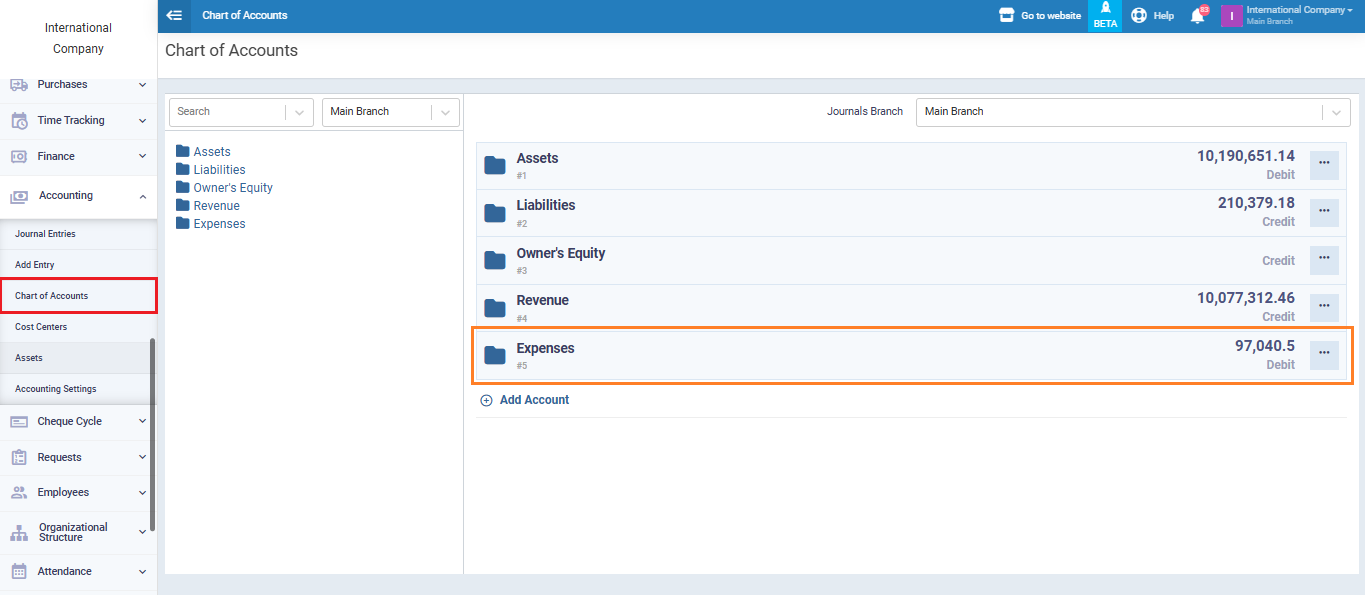This screenshot has height=595, width=1365.
Task: Select Cost Centers menu item
Action: click(41, 327)
